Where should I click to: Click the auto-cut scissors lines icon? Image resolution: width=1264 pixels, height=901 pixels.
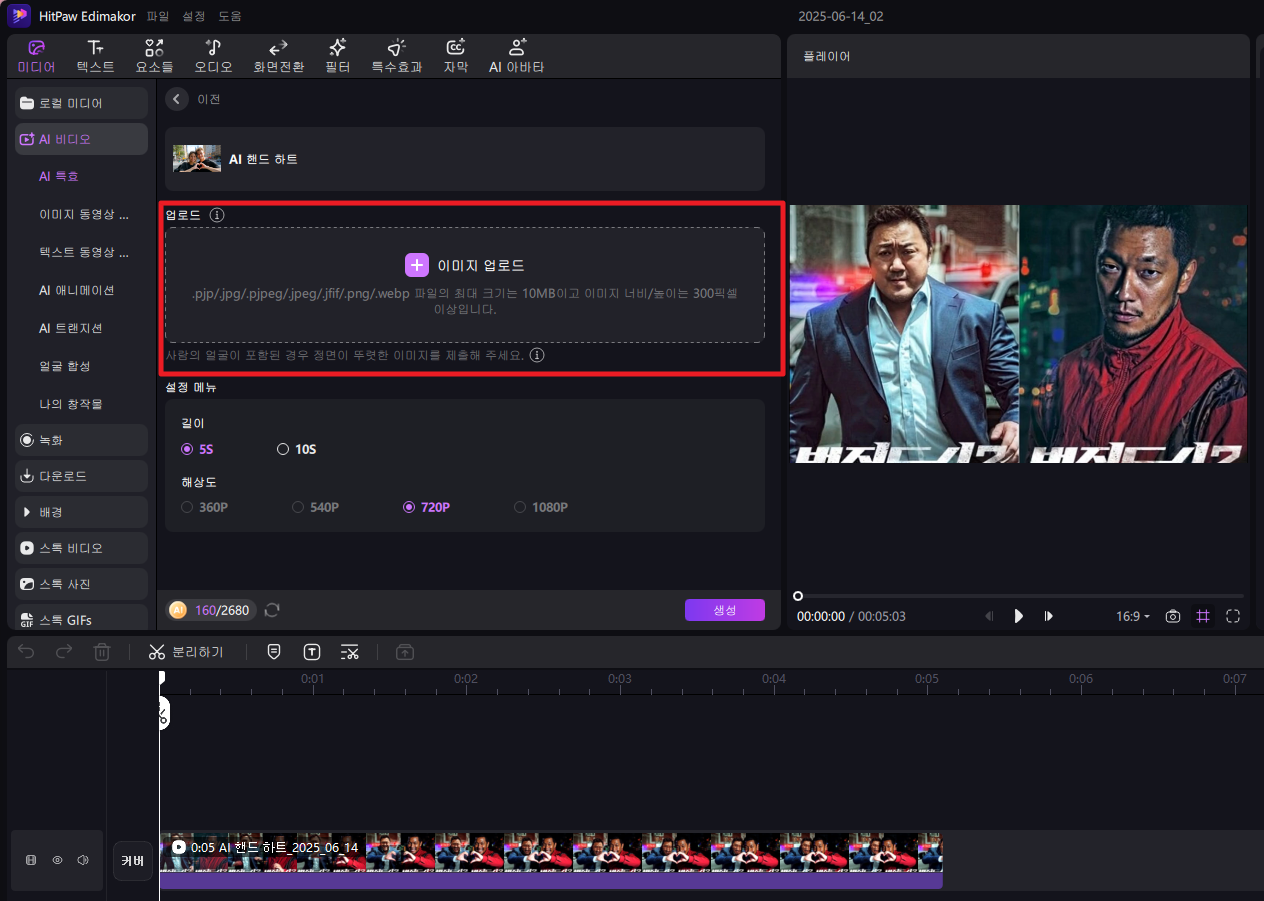click(x=350, y=652)
